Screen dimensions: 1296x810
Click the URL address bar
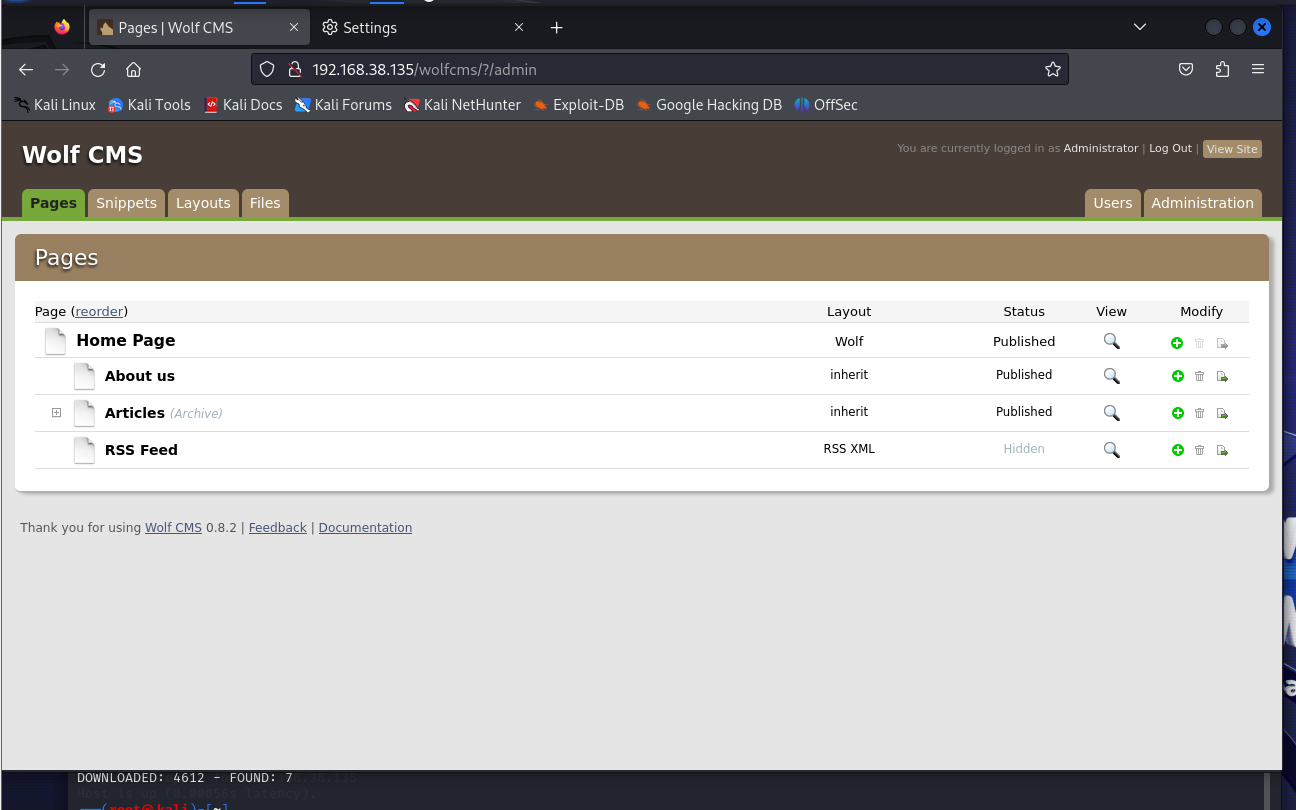(x=660, y=69)
